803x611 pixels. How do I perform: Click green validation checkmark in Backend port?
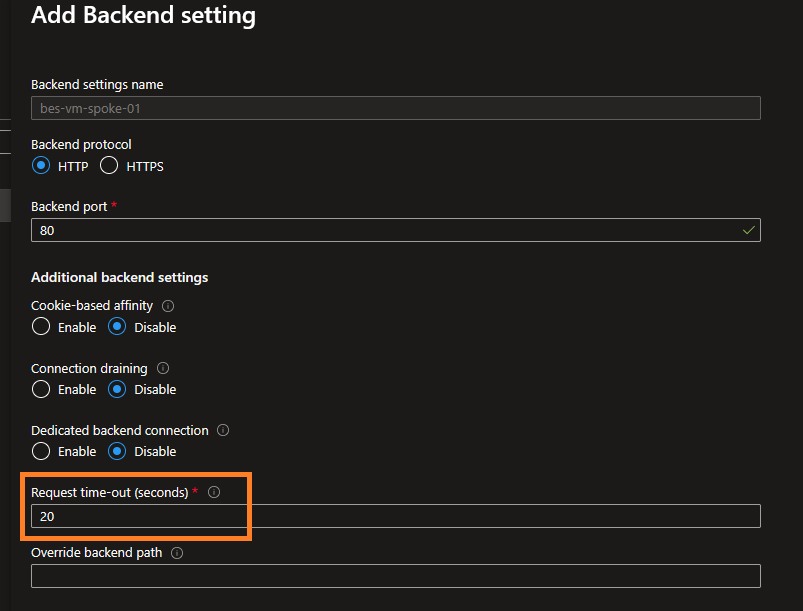tap(748, 230)
